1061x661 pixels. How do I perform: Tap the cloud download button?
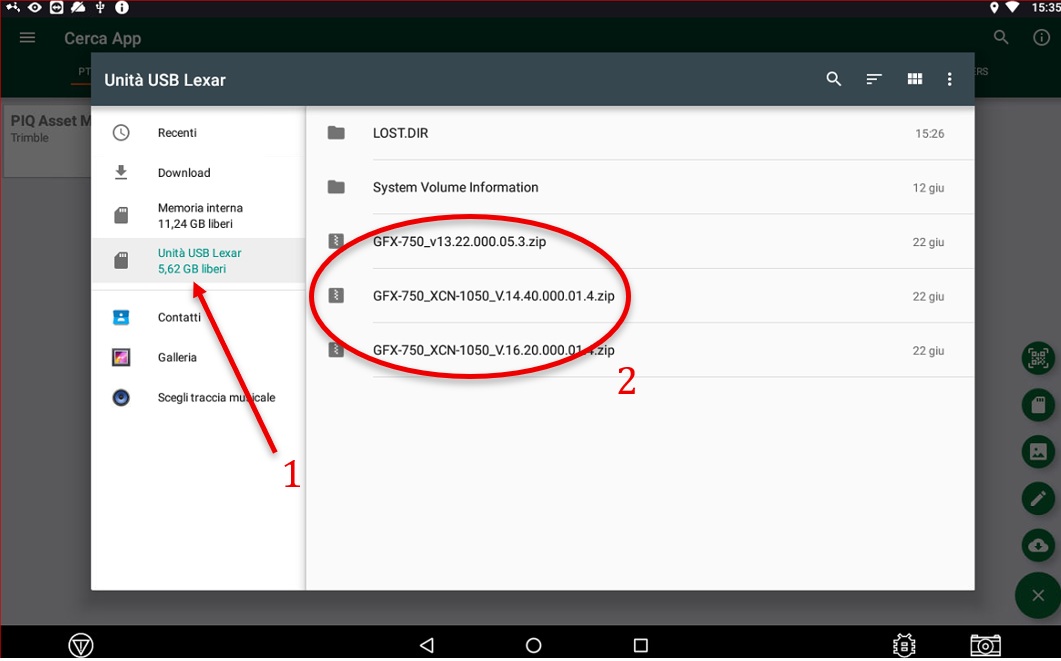[x=1038, y=545]
